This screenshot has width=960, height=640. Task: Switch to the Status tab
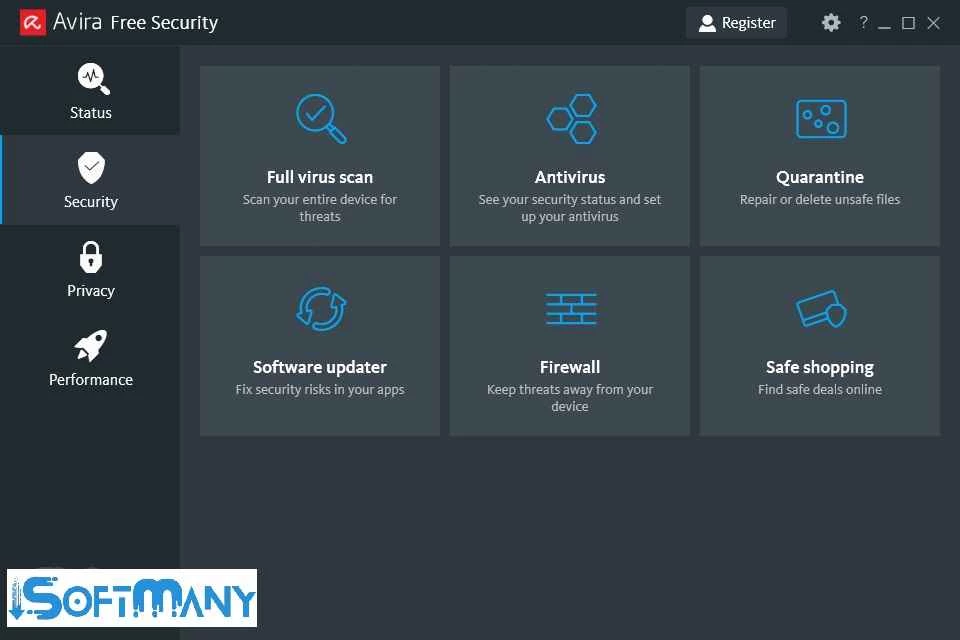click(x=91, y=91)
